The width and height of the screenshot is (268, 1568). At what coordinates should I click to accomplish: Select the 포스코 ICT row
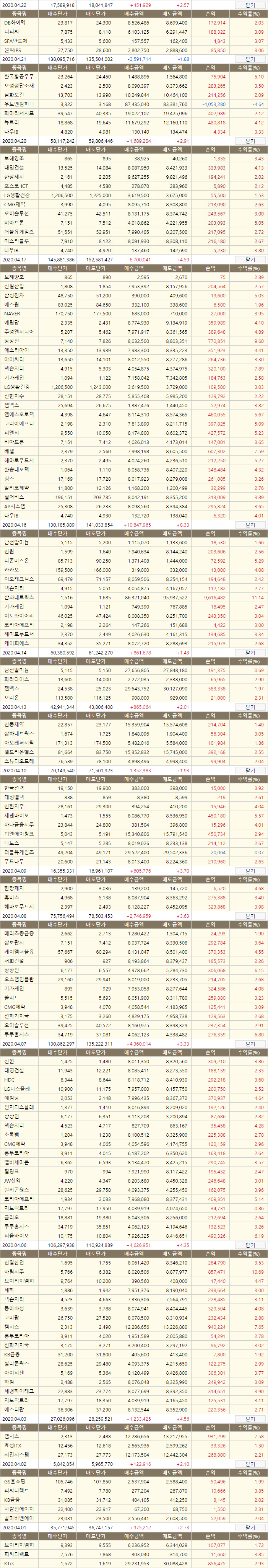[134, 186]
